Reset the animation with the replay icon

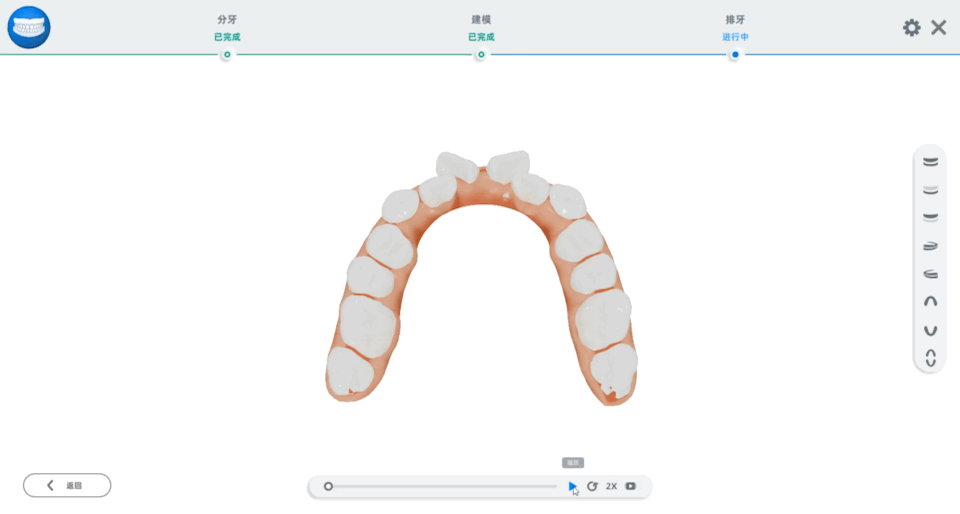[x=592, y=486]
